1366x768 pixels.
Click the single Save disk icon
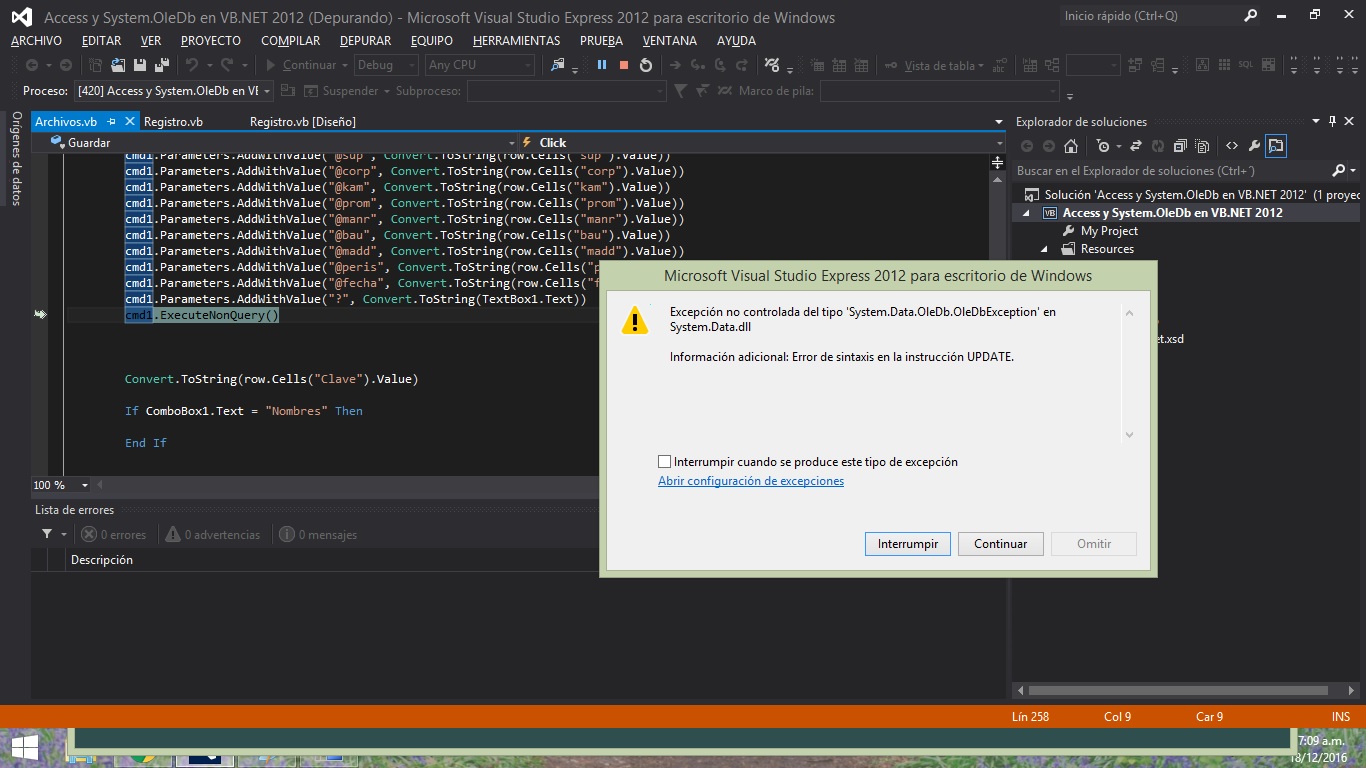(140, 65)
